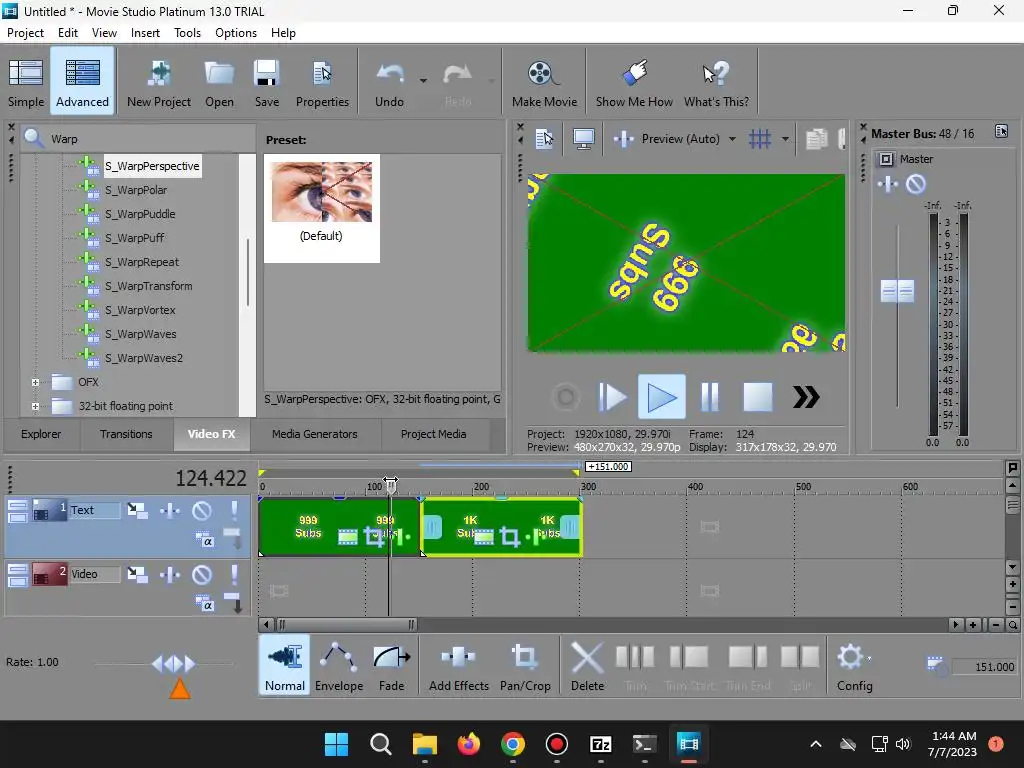Screen dimensions: 1024x768
Task: Open Master bus FX icon
Action: pyautogui.click(x=888, y=184)
